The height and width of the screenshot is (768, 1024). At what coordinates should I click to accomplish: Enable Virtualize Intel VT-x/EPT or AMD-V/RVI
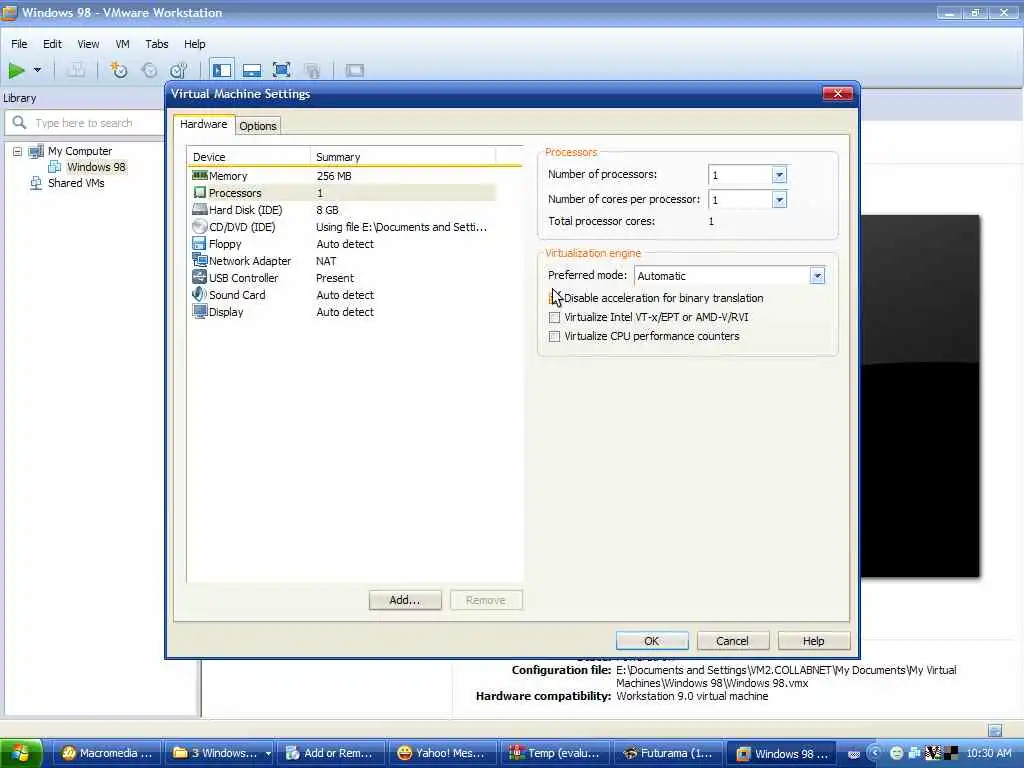(554, 317)
